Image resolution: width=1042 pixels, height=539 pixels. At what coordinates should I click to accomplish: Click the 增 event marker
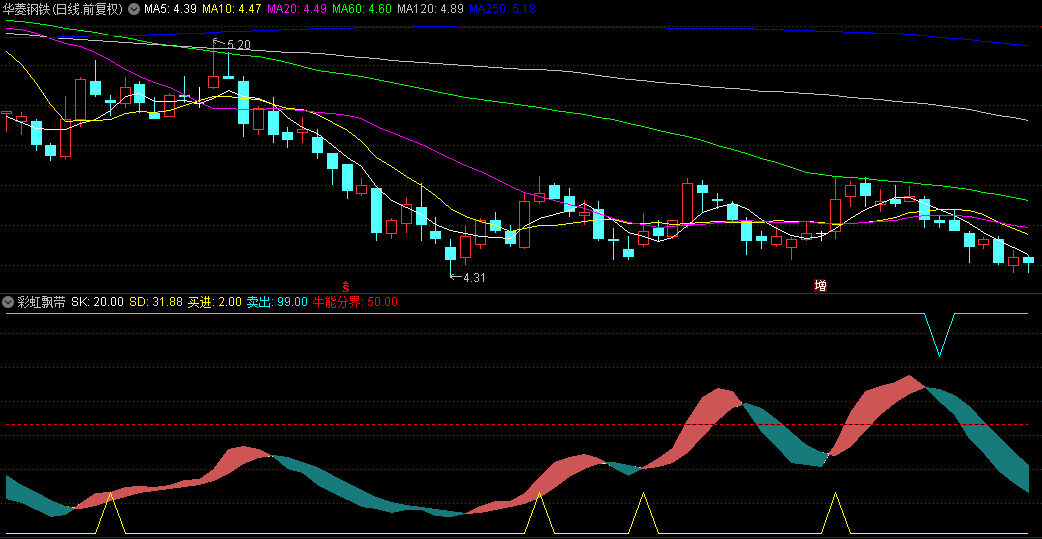(x=821, y=286)
